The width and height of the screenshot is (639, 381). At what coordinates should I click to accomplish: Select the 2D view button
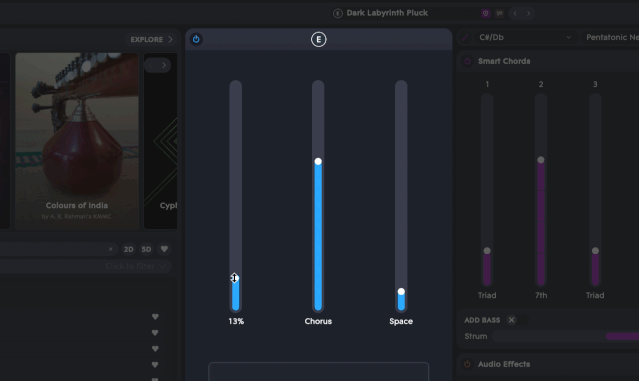click(128, 249)
